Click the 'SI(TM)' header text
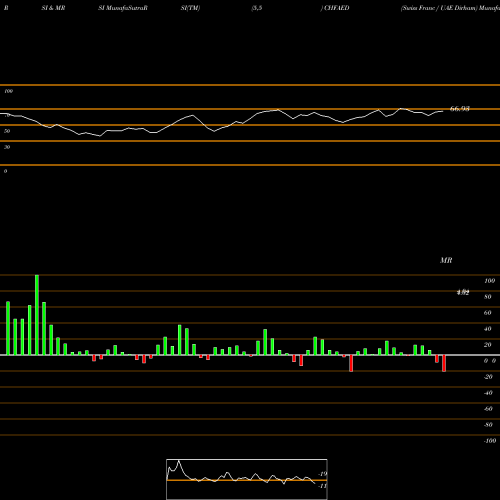 pyautogui.click(x=190, y=8)
